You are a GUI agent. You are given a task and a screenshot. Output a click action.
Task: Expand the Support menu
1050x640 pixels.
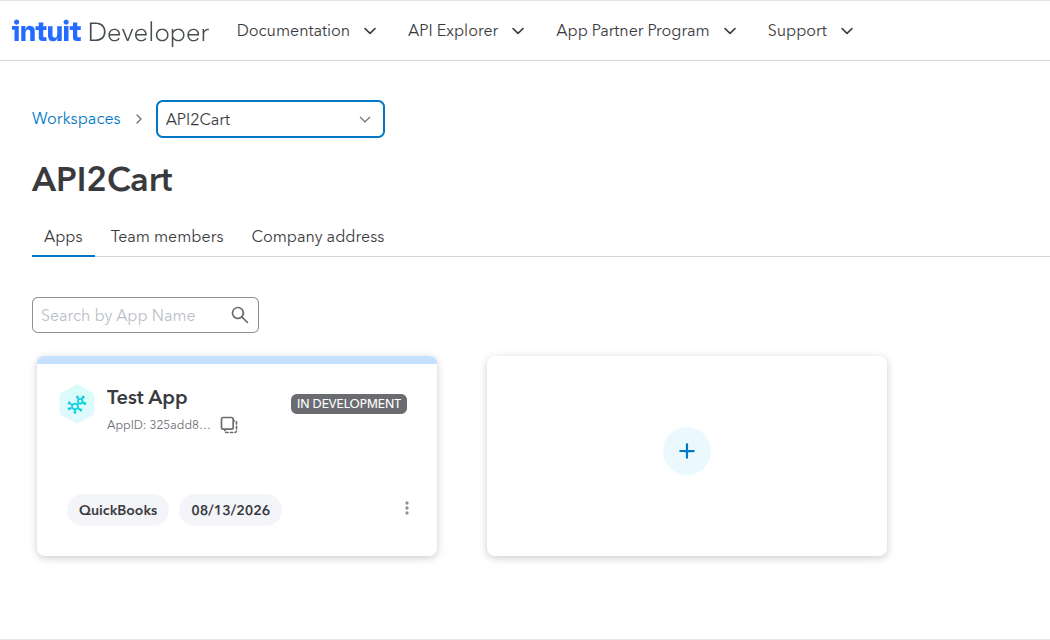pos(810,31)
